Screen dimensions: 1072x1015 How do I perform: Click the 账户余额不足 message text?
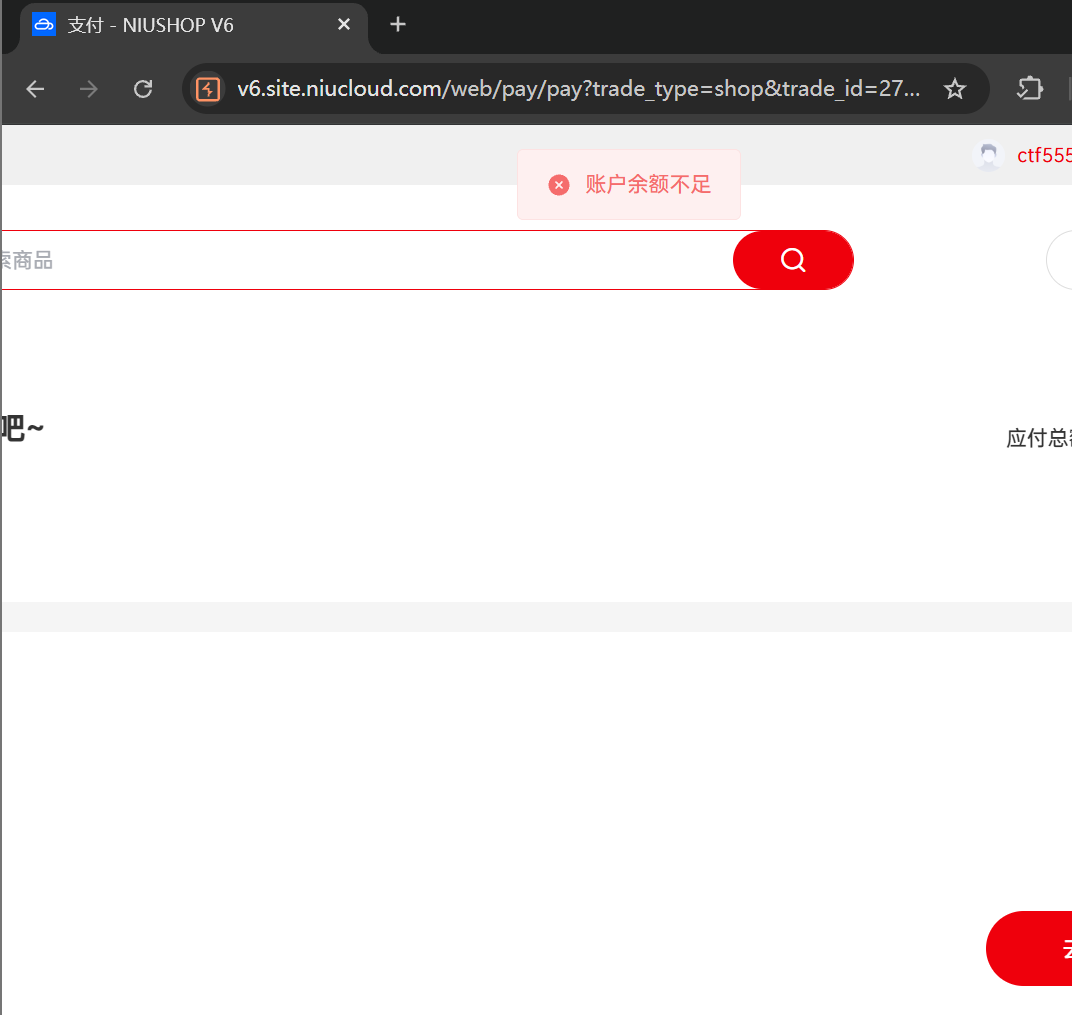(x=648, y=185)
